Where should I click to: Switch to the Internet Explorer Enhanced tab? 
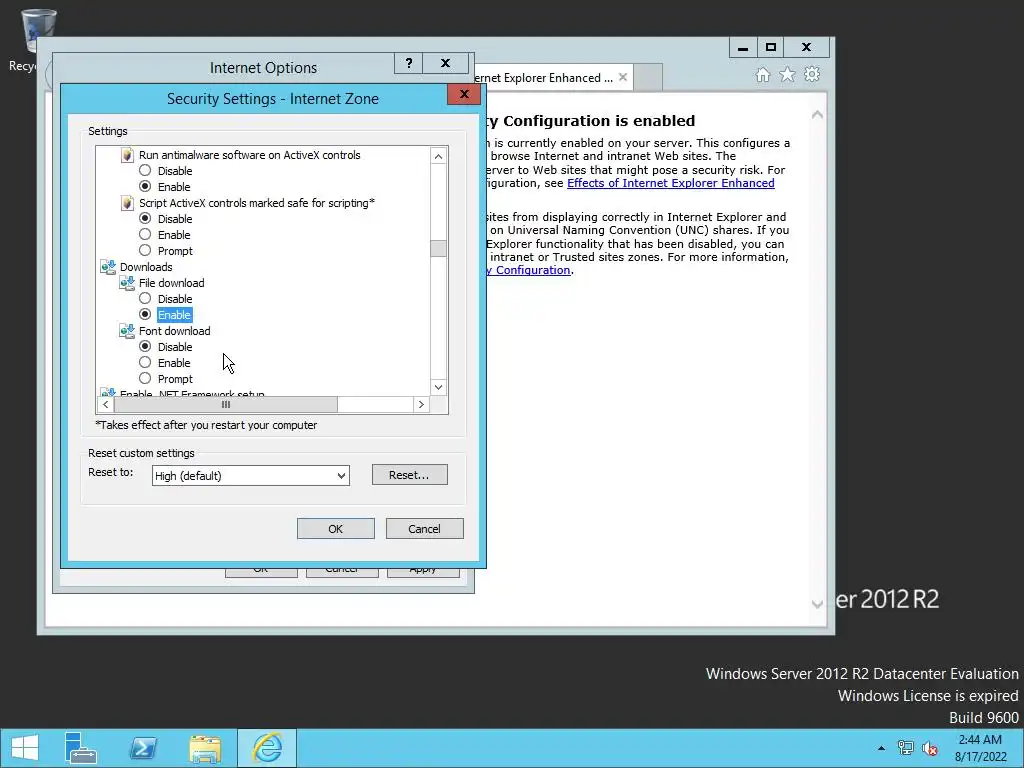(543, 78)
